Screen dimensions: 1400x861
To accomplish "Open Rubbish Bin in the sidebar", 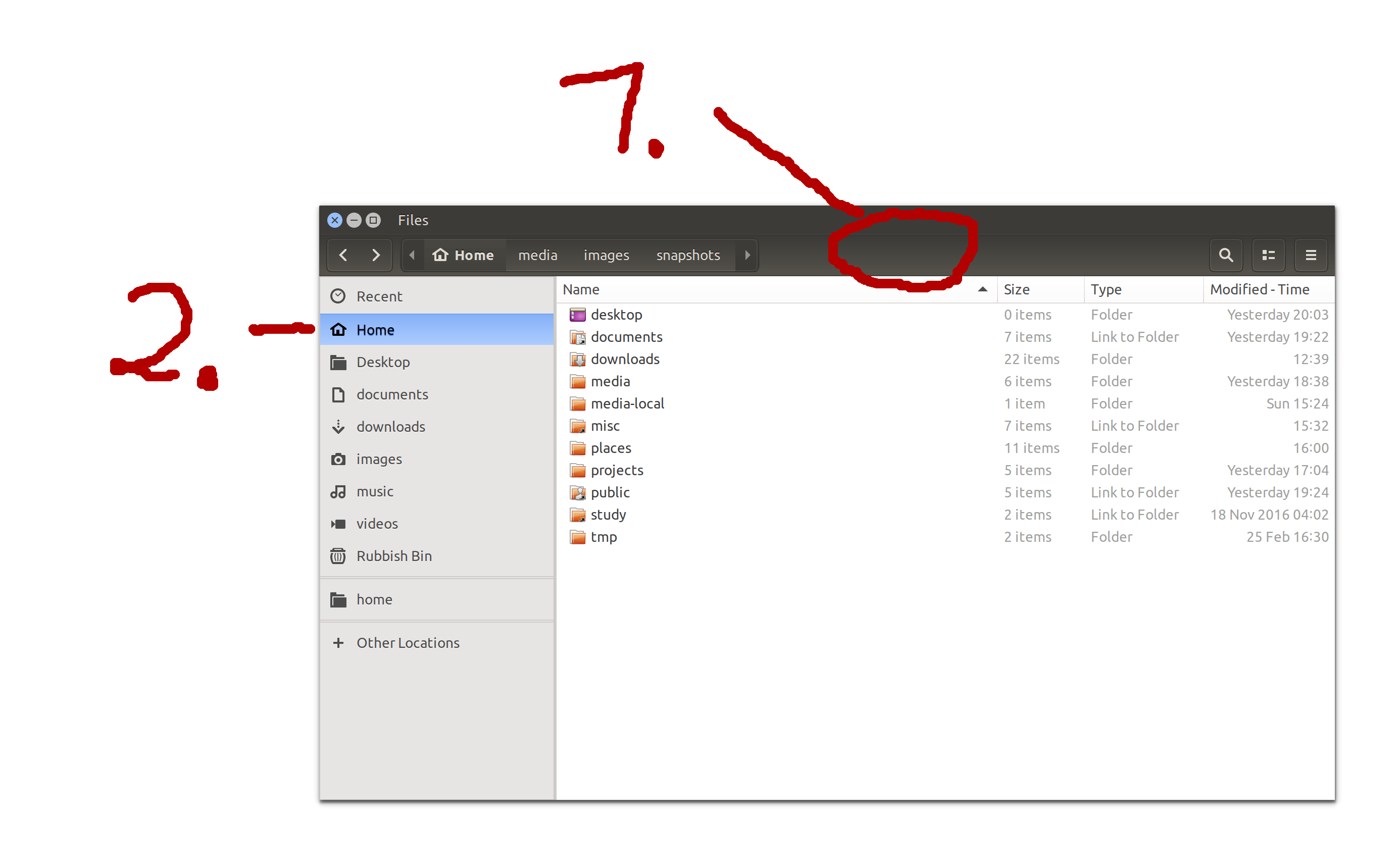I will (x=393, y=556).
